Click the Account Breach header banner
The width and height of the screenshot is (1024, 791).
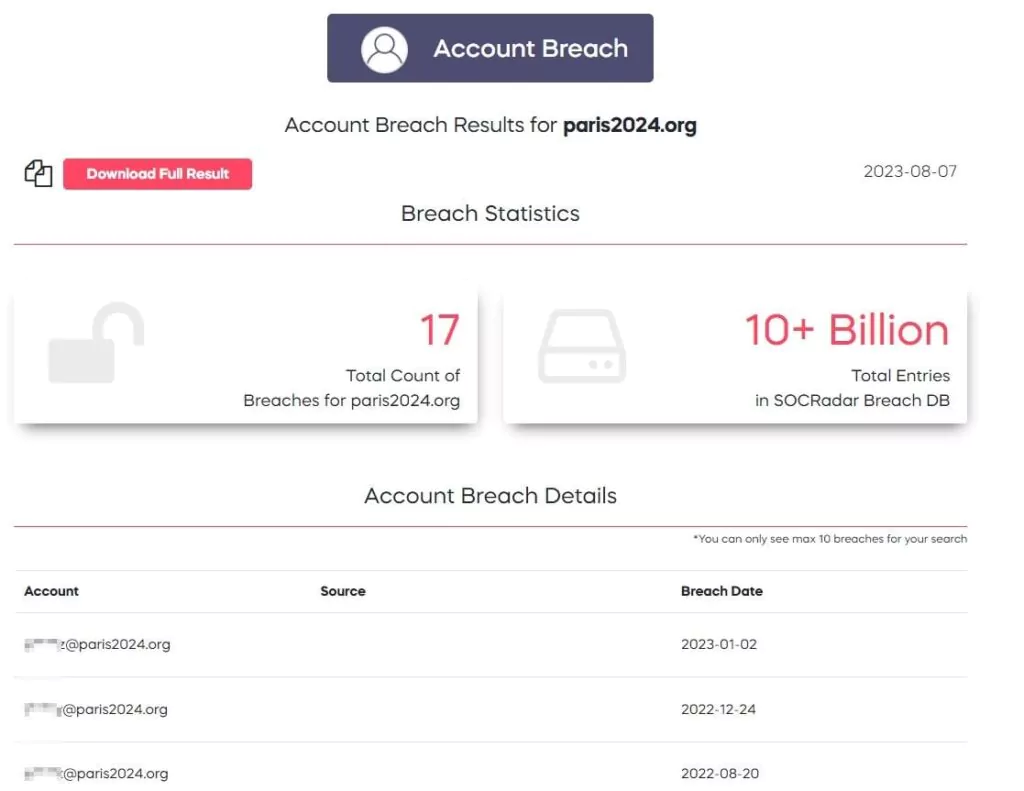tap(490, 48)
